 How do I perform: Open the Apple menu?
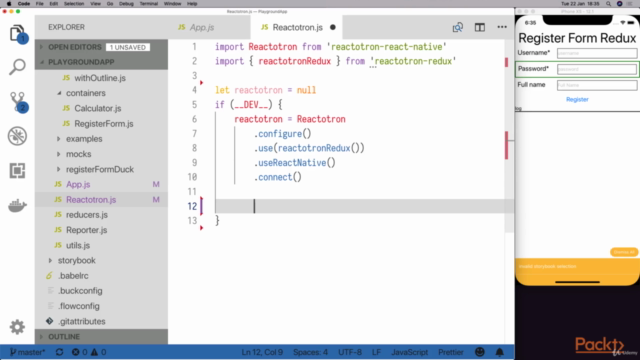[9, 4]
